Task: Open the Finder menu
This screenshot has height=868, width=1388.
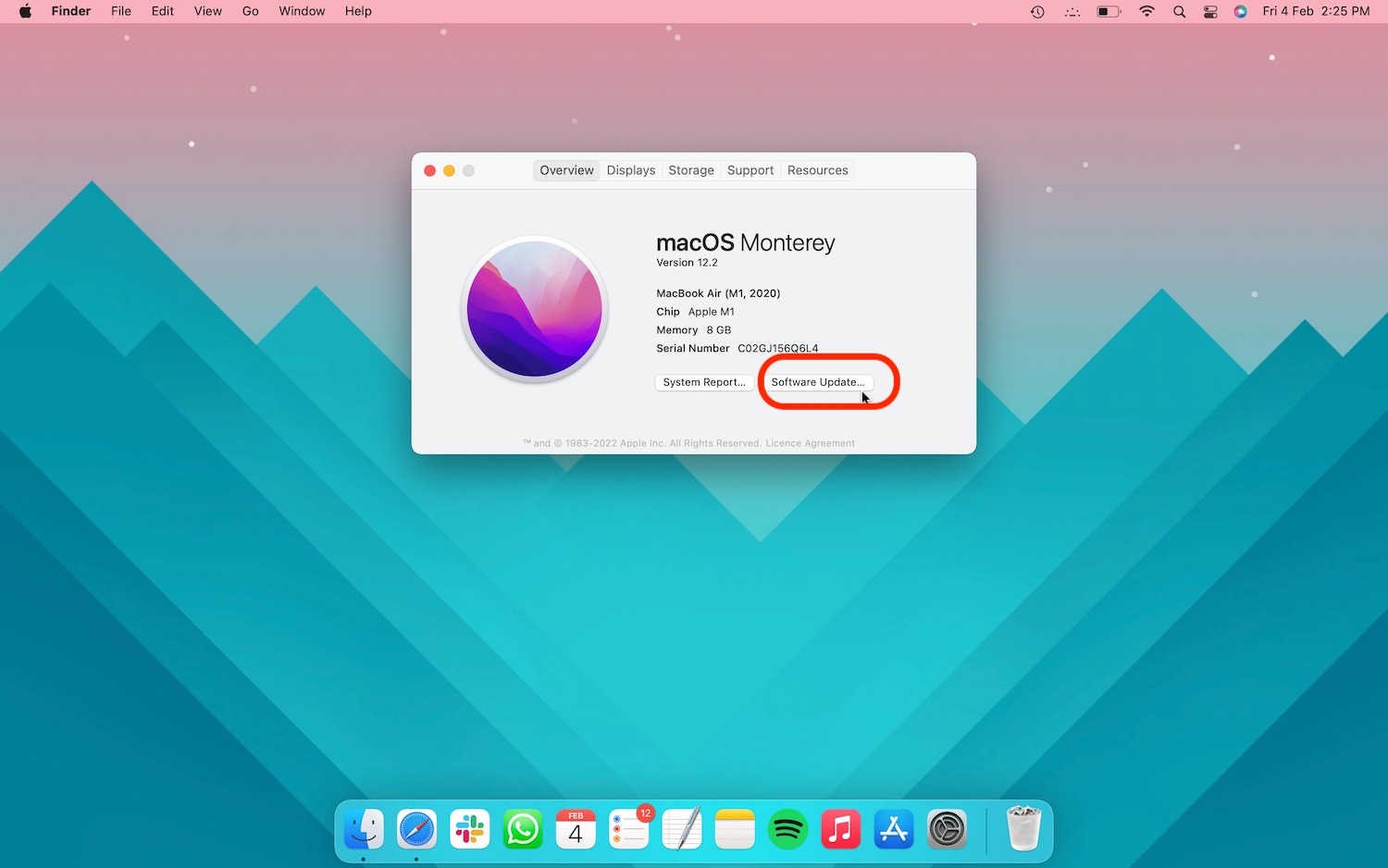Action: (71, 11)
